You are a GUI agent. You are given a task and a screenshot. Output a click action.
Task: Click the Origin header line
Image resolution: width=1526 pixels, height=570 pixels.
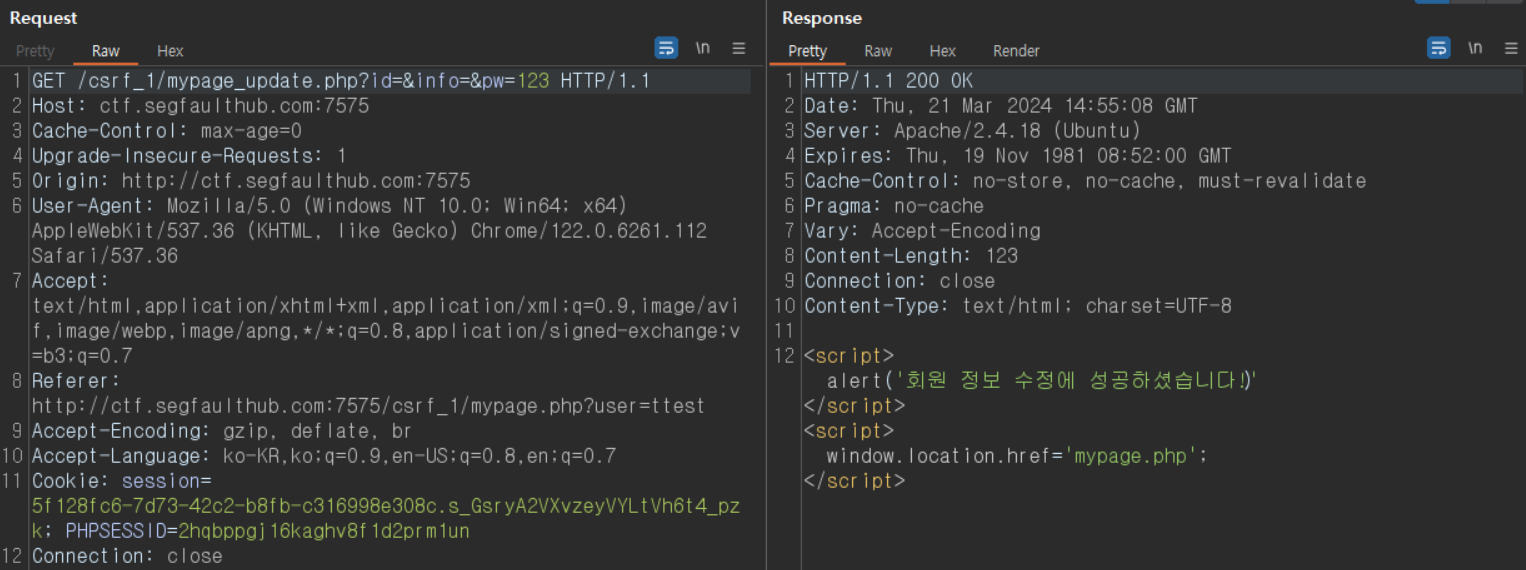[x=251, y=181]
